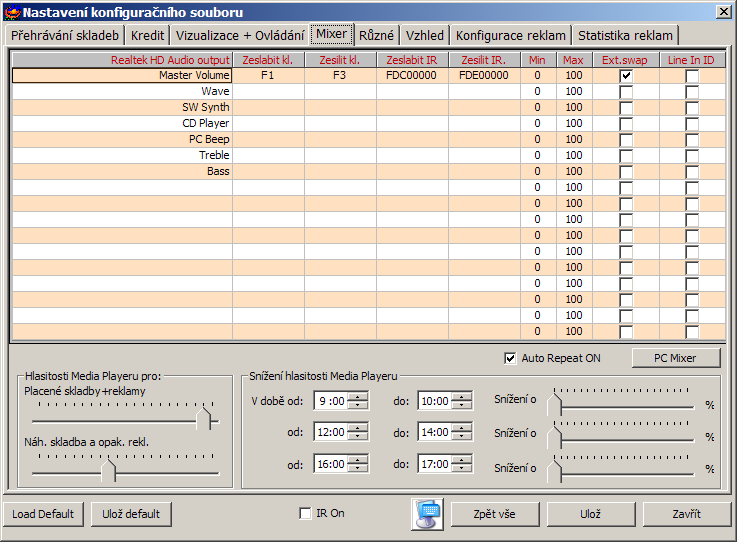Uncheck Ext.swap for Master Volume
This screenshot has width=737, height=542.
point(626,76)
